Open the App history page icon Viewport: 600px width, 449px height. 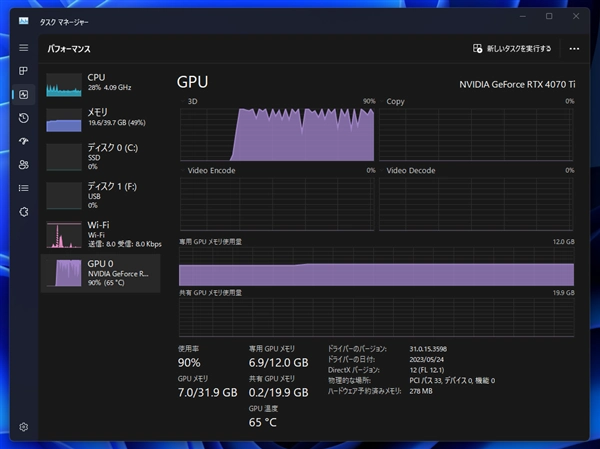23,118
